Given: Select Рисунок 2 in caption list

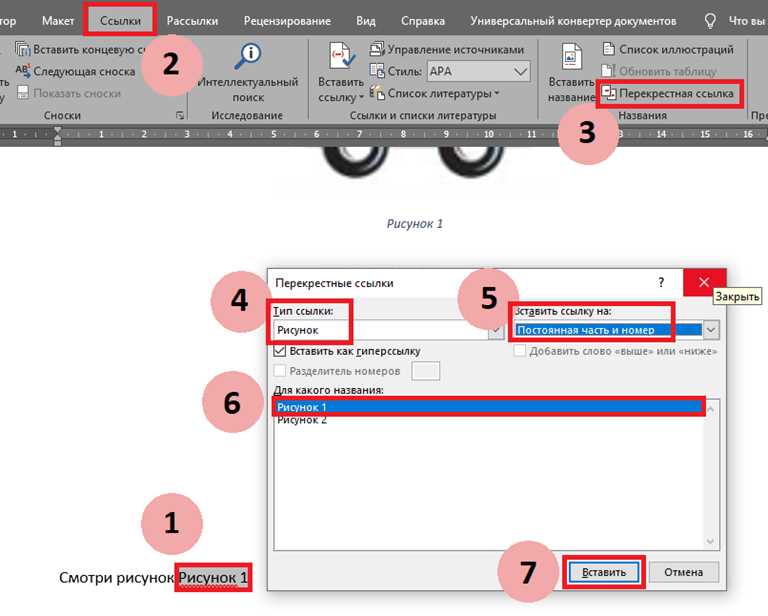Looking at the screenshot, I should 488,420.
